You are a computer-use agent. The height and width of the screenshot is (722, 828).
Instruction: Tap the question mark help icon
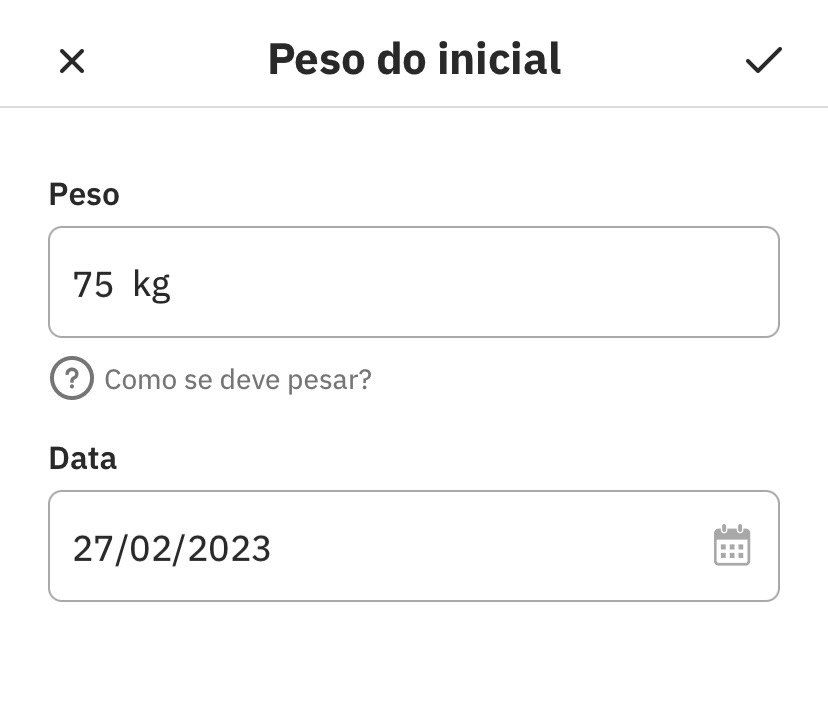[x=72, y=378]
